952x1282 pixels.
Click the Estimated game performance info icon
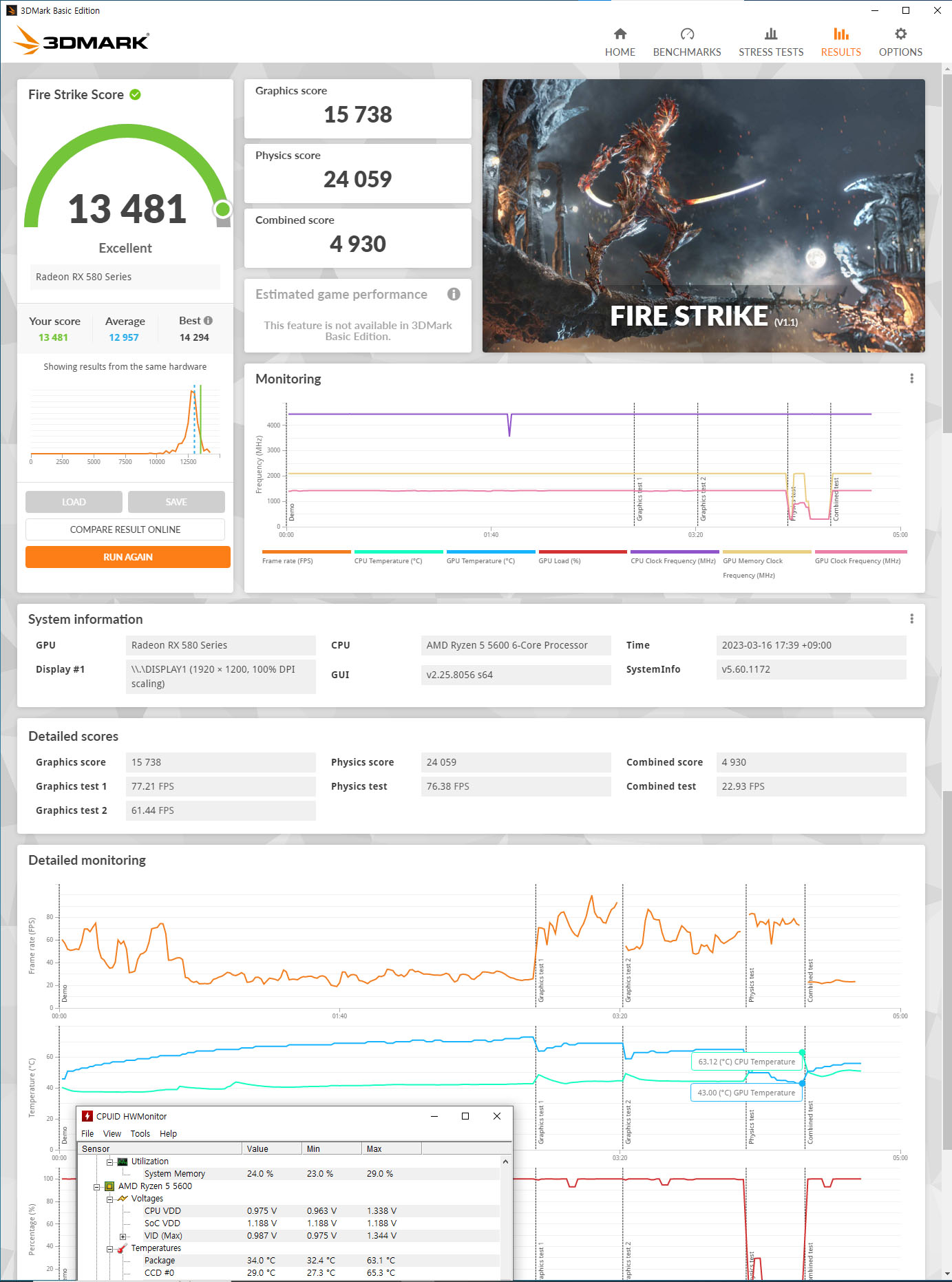(x=454, y=294)
